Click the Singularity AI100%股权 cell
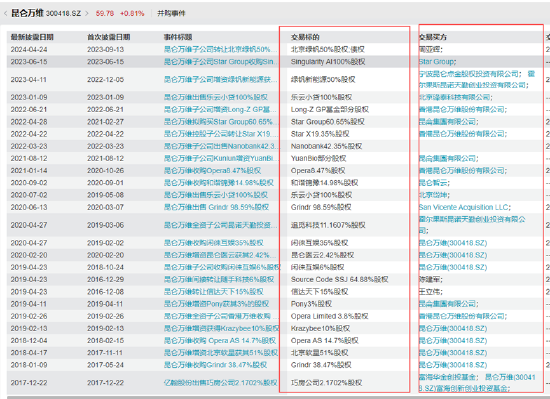This screenshot has height=399, width=550. pyautogui.click(x=328, y=62)
